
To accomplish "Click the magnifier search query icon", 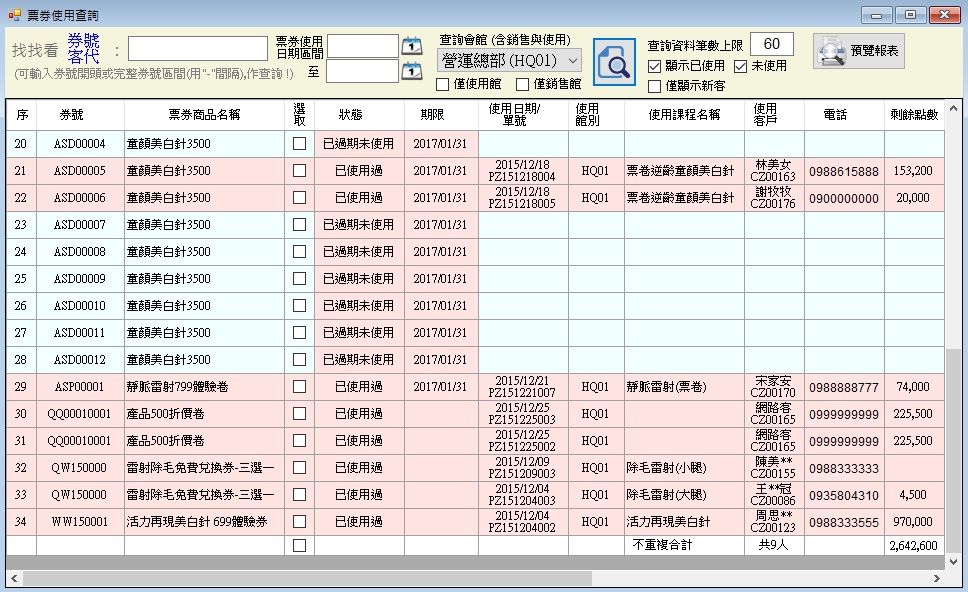I will (x=614, y=62).
